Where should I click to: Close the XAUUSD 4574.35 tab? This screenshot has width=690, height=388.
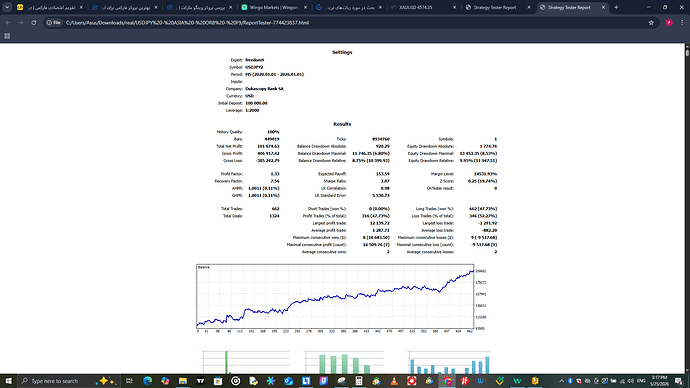pyautogui.click(x=455, y=7)
